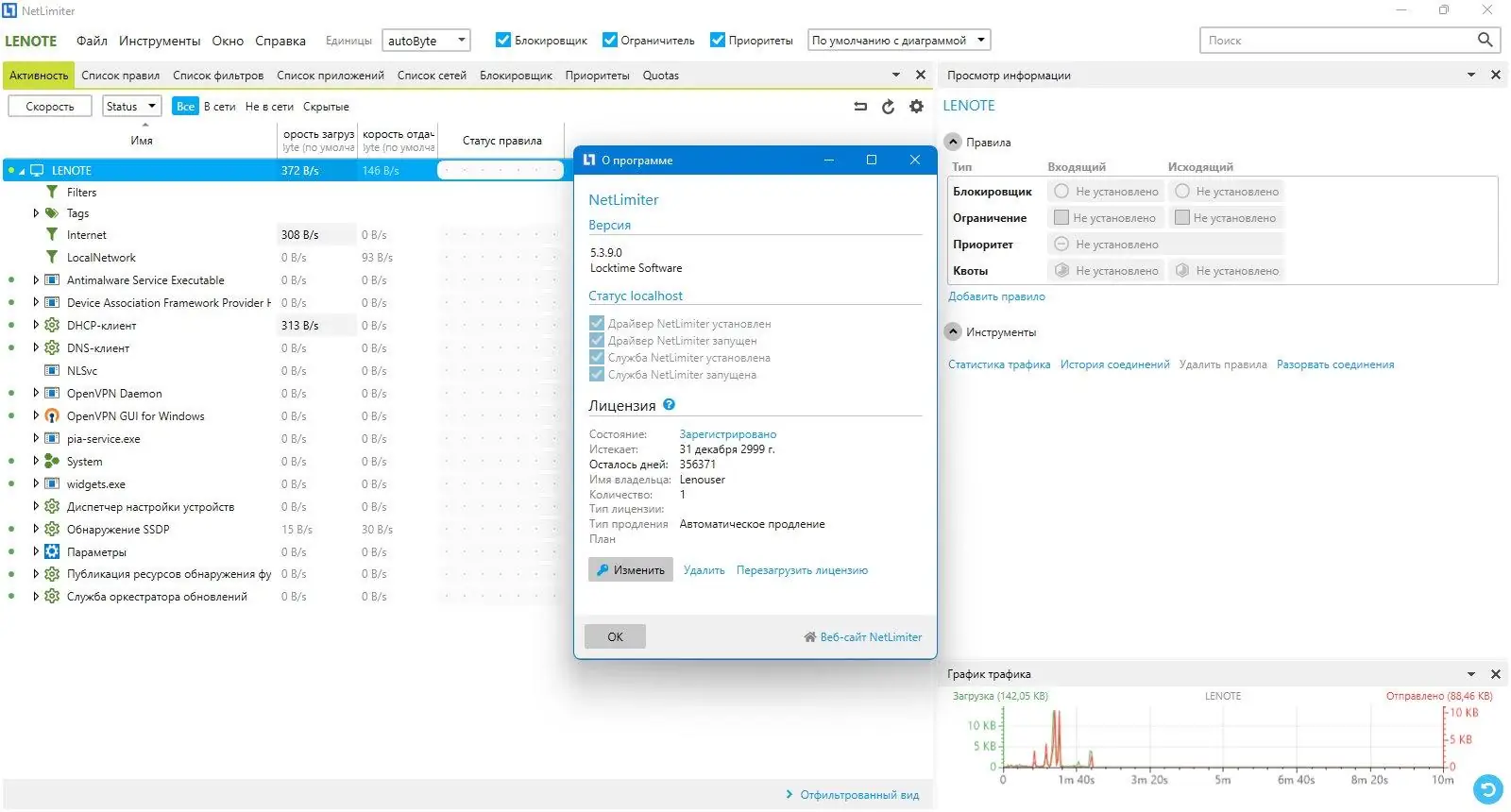Expand the Tags tree node
The width and height of the screenshot is (1511, 812).
pyautogui.click(x=36, y=213)
